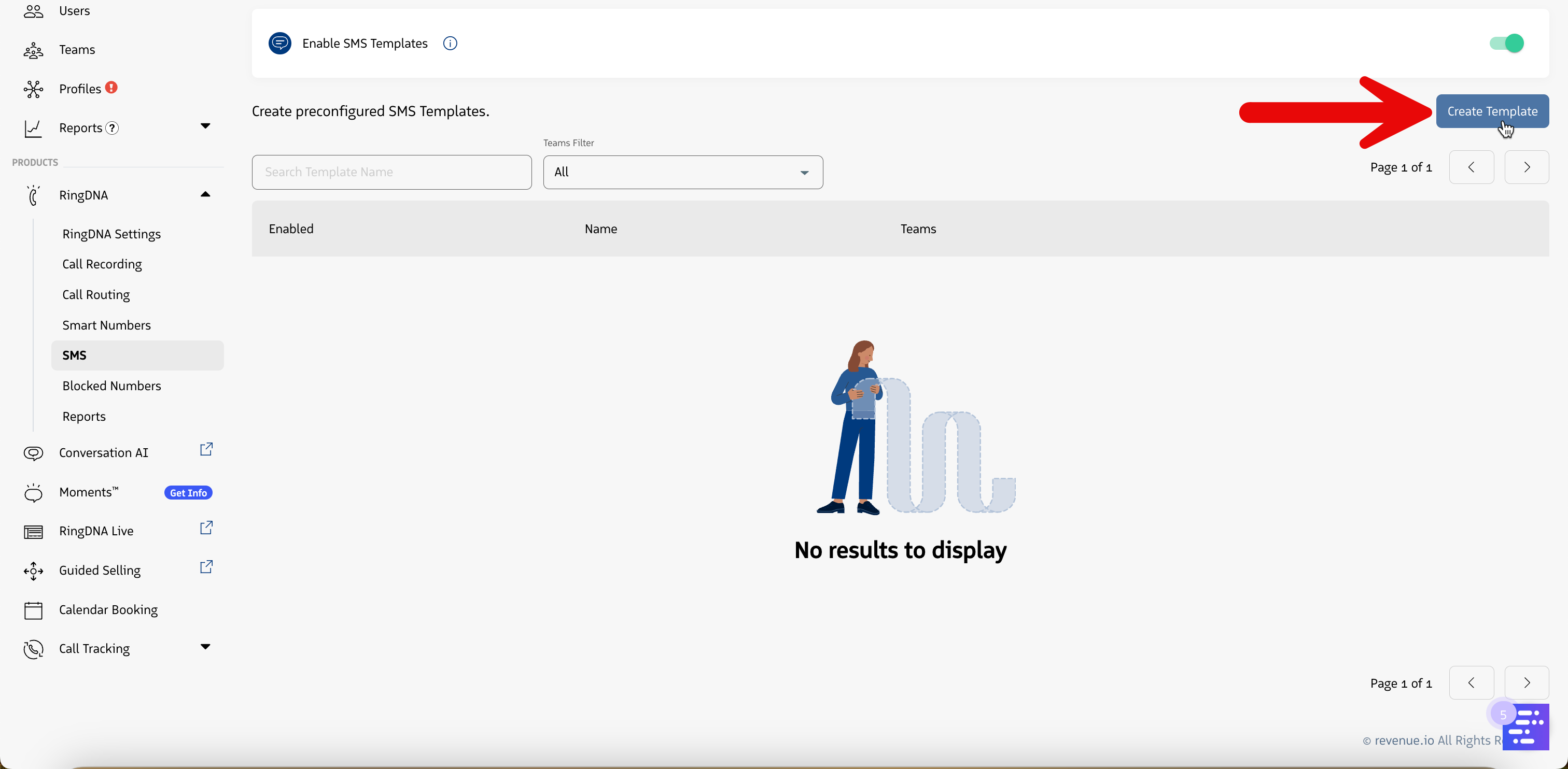Screen dimensions: 1568x769
Task: Expand the top Reports menu arrow
Action: point(205,126)
